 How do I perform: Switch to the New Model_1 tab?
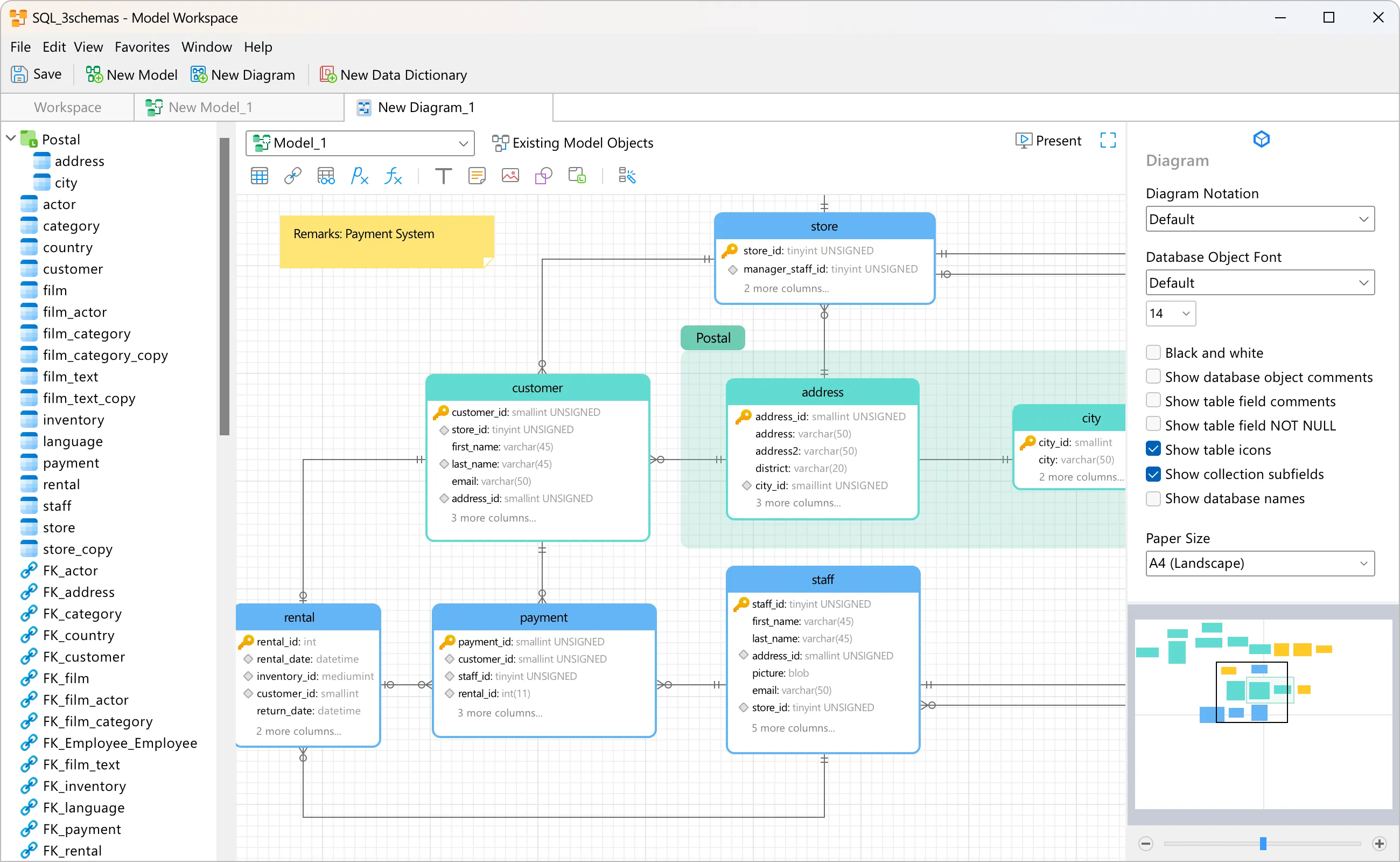tap(239, 107)
